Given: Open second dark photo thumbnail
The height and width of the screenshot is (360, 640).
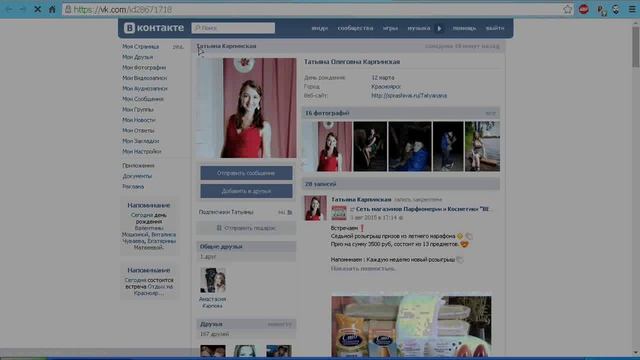Looking at the screenshot, I should pos(370,146).
